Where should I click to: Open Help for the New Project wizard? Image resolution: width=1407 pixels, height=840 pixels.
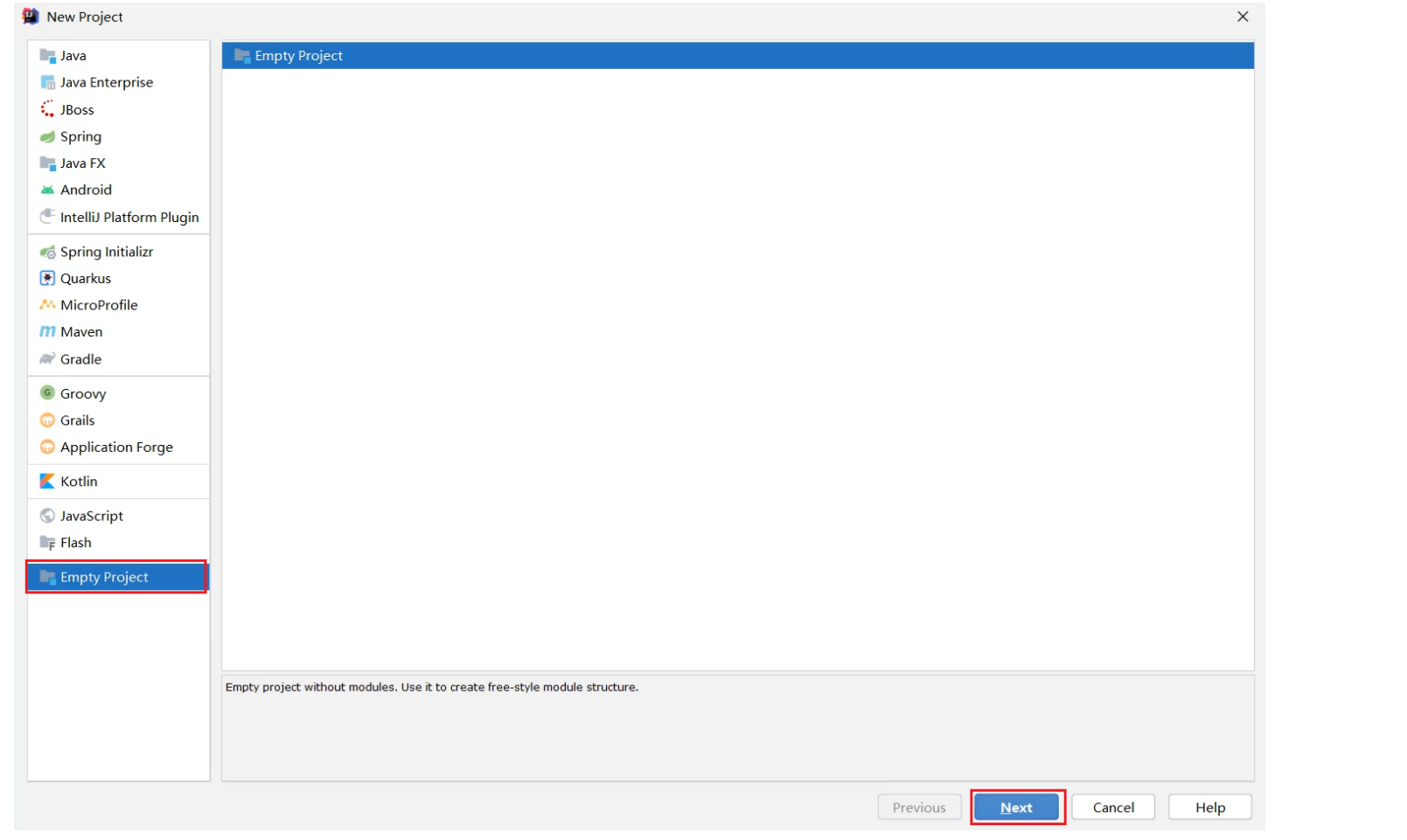click(1210, 808)
